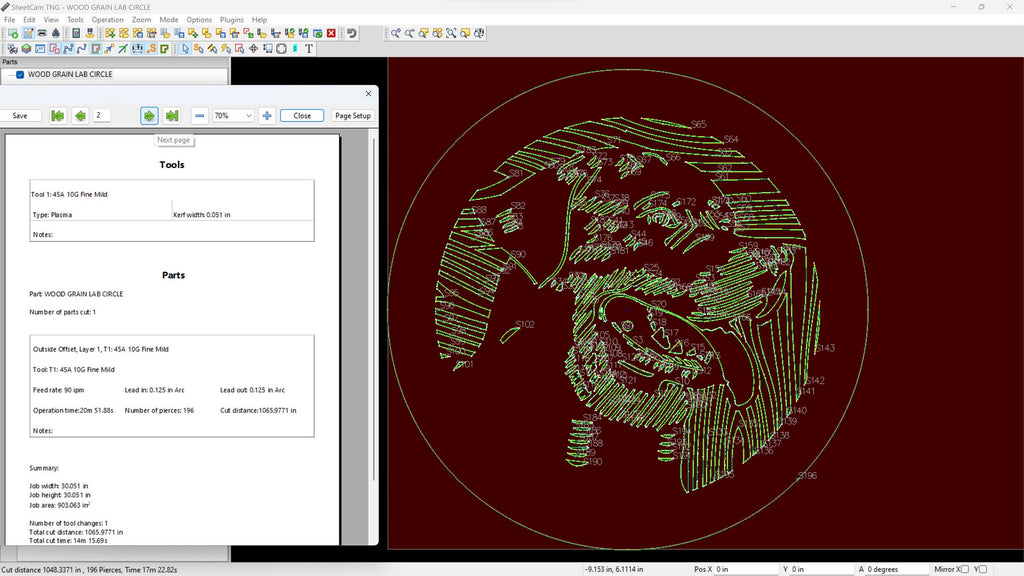Click the preview vertical scrollbar

click(x=374, y=307)
